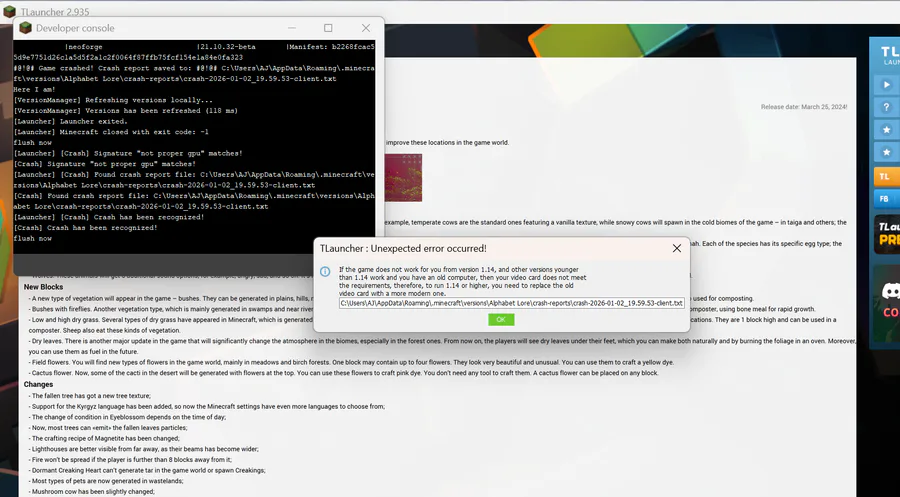Open the Discord community banner
This screenshot has width=900, height=497.
(887, 303)
